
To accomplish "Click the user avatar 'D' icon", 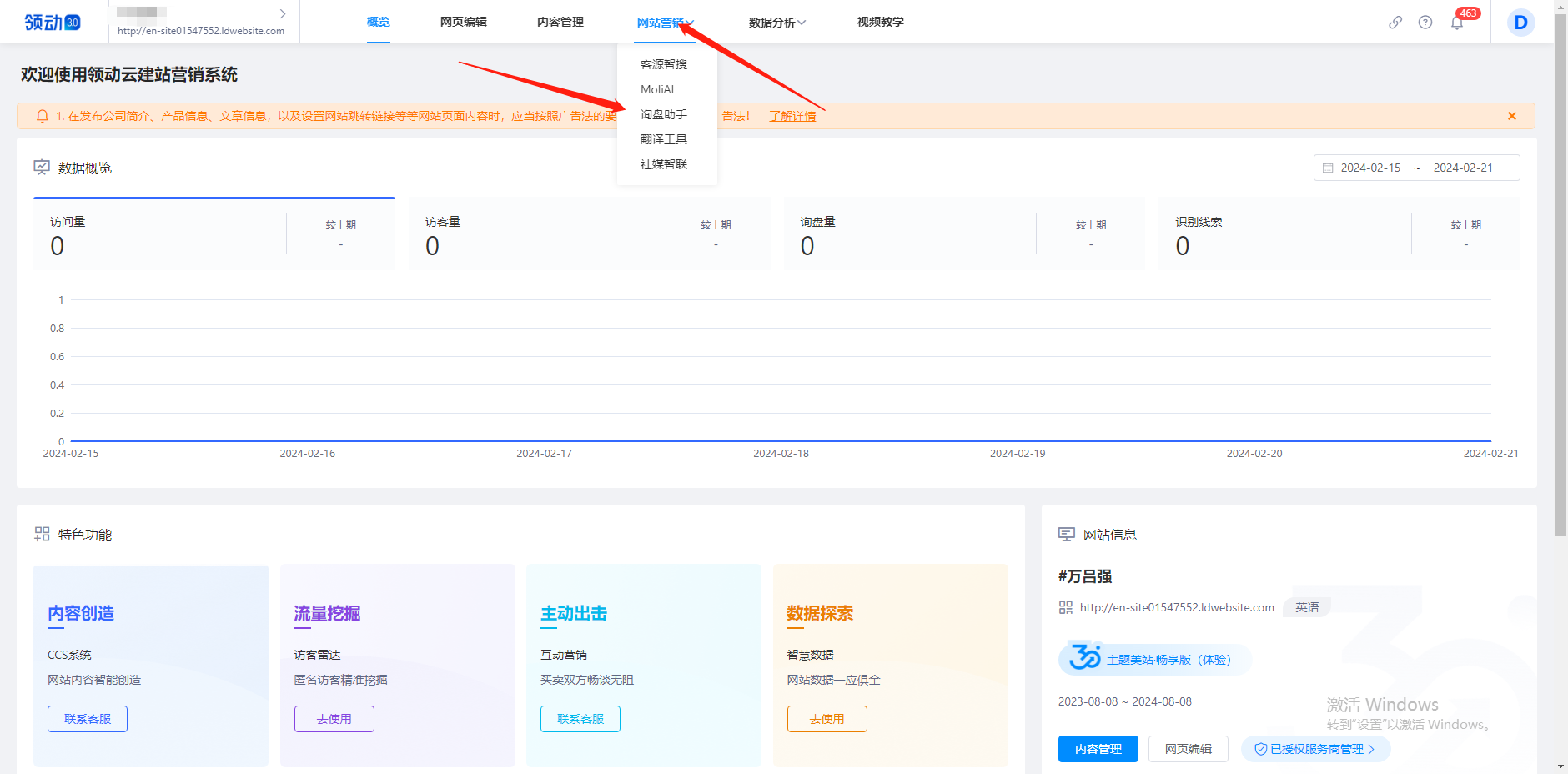I will pos(1520,23).
